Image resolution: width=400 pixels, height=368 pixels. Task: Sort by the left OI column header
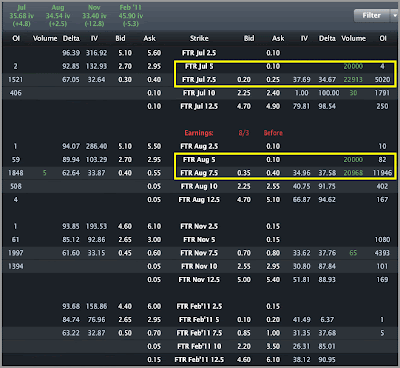16,38
